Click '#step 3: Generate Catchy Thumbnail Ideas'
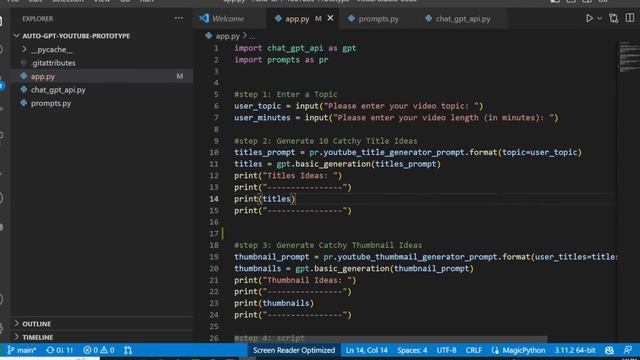 pos(328,245)
